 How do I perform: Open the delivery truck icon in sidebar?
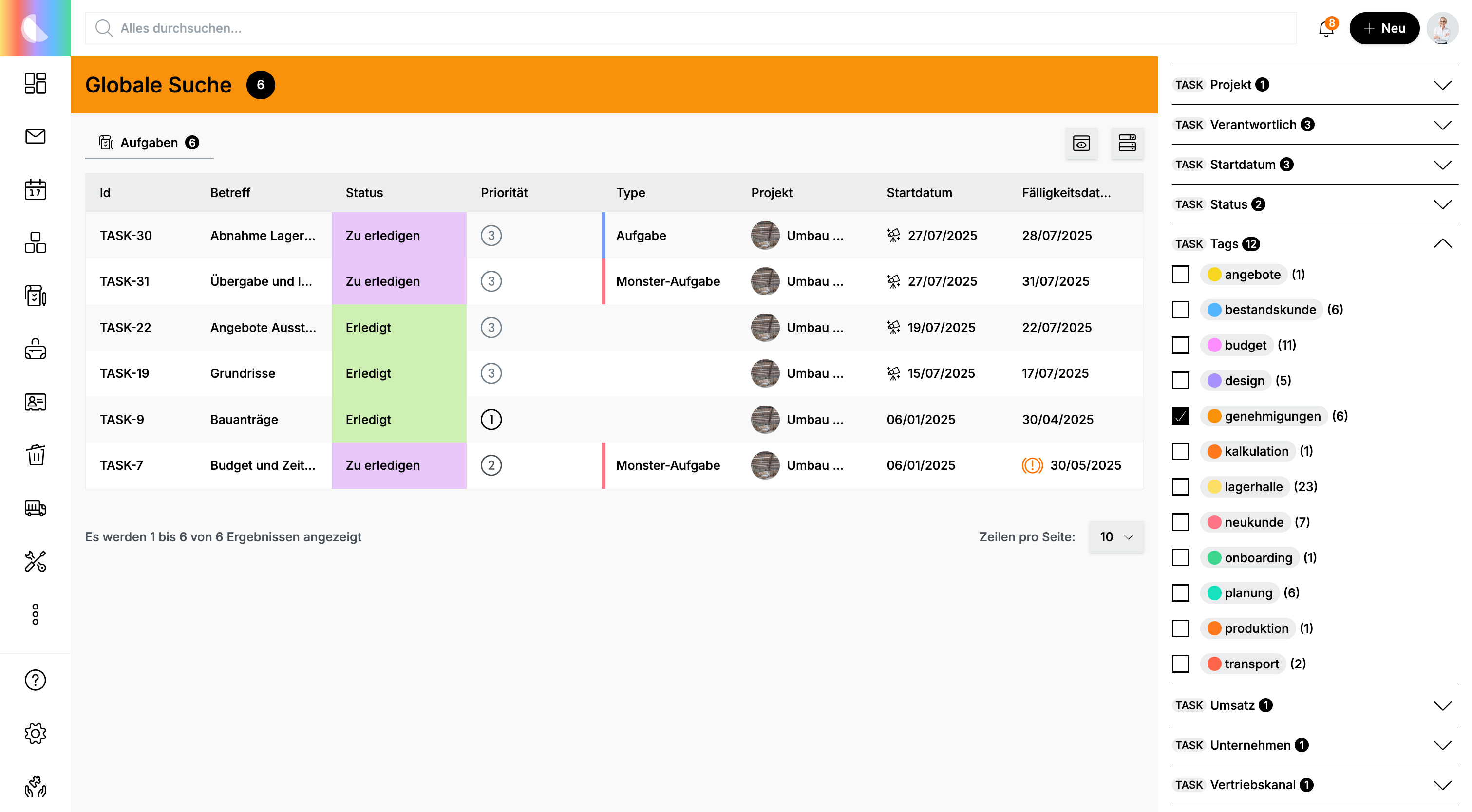pyautogui.click(x=36, y=508)
